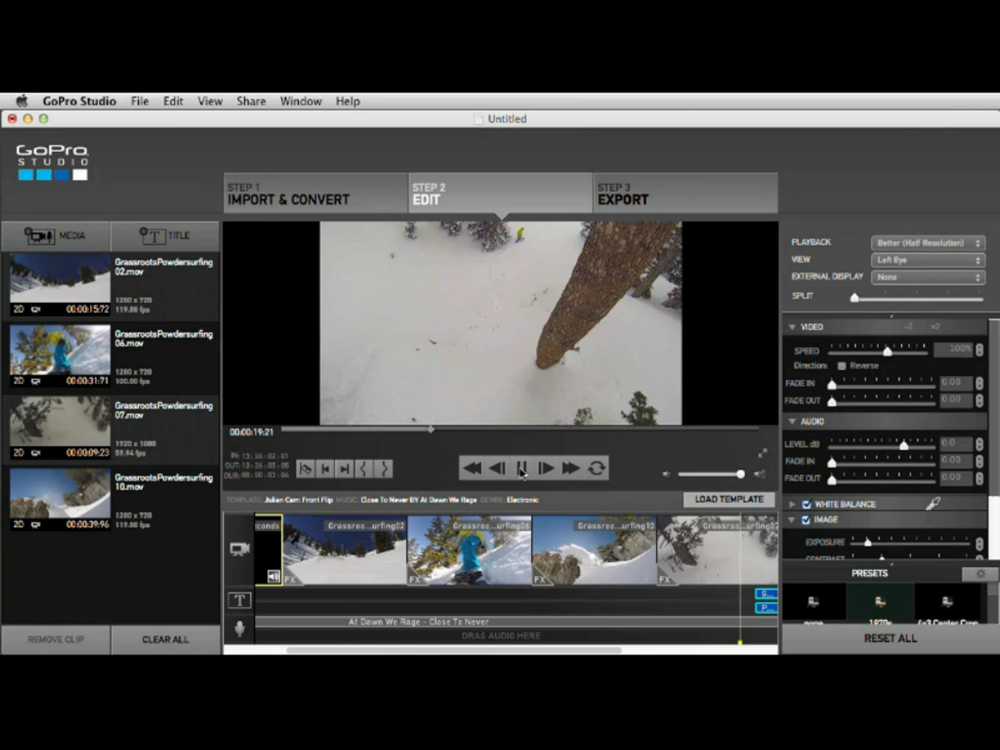Screen dimensions: 1000x750
Task: Click the Remove Clip button
Action: click(x=55, y=640)
